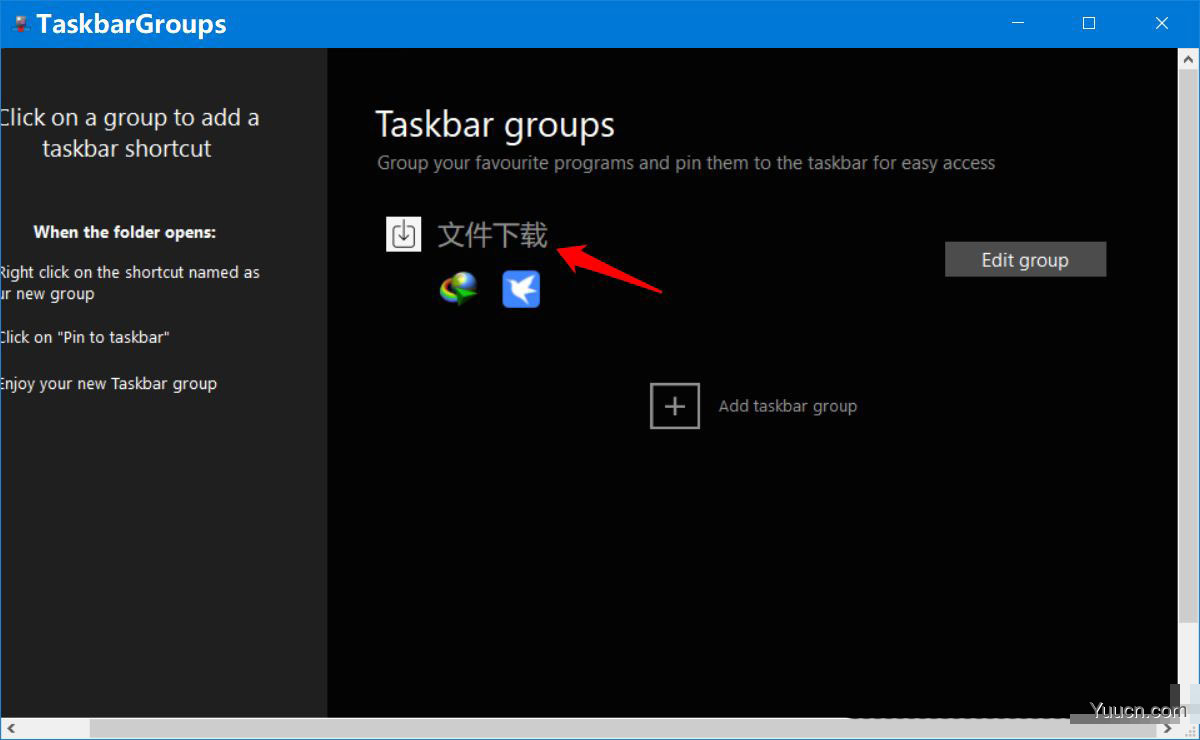Click the horizontal scrollbar left arrow

click(10, 727)
